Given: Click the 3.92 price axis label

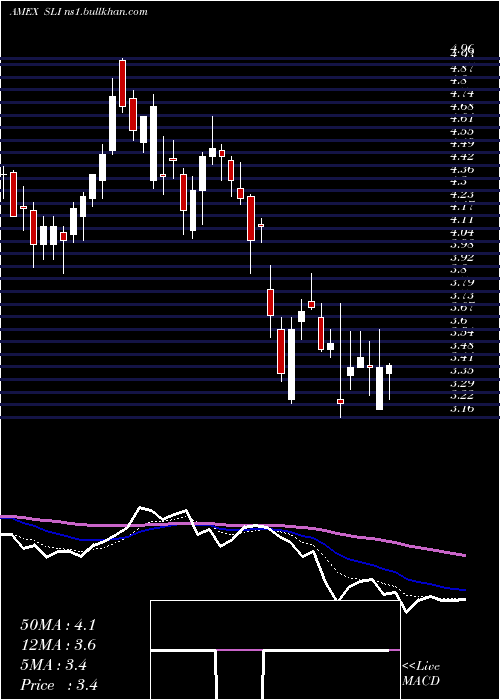Looking at the screenshot, I should point(461,258).
